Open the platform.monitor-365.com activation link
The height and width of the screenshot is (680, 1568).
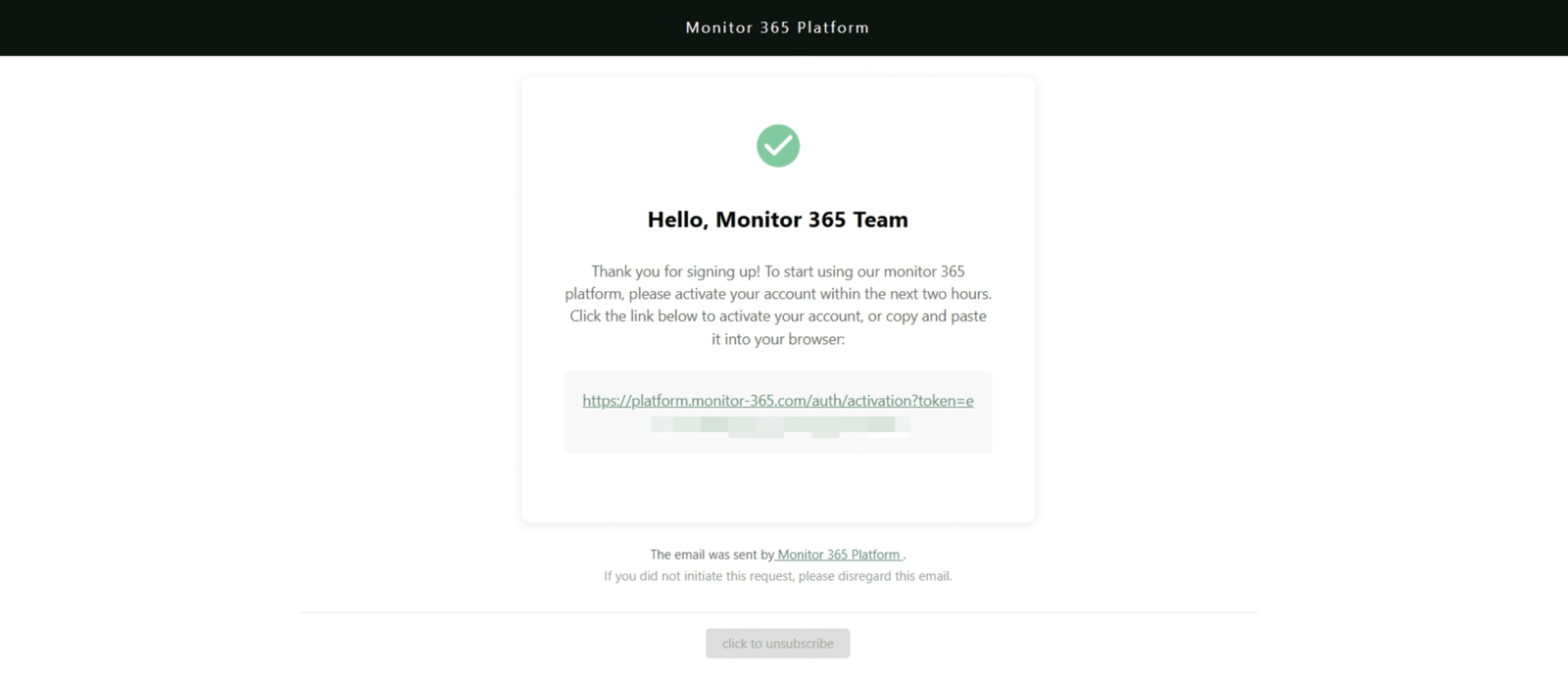(777, 401)
